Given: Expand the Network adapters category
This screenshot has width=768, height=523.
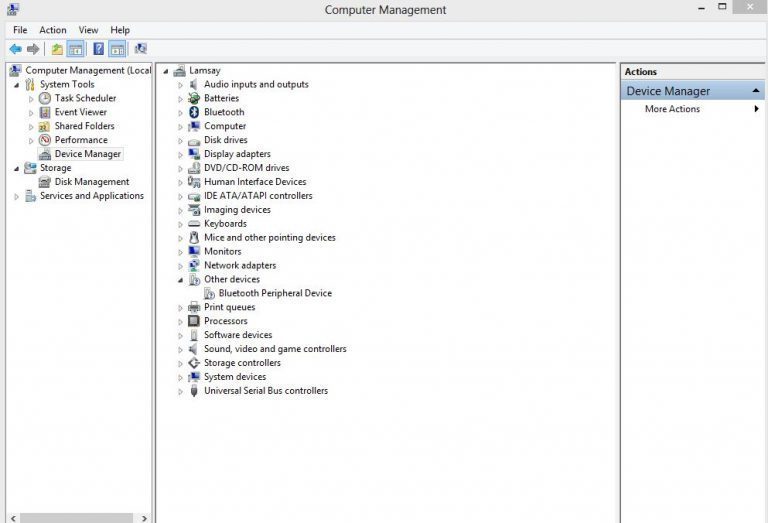Looking at the screenshot, I should pos(181,266).
